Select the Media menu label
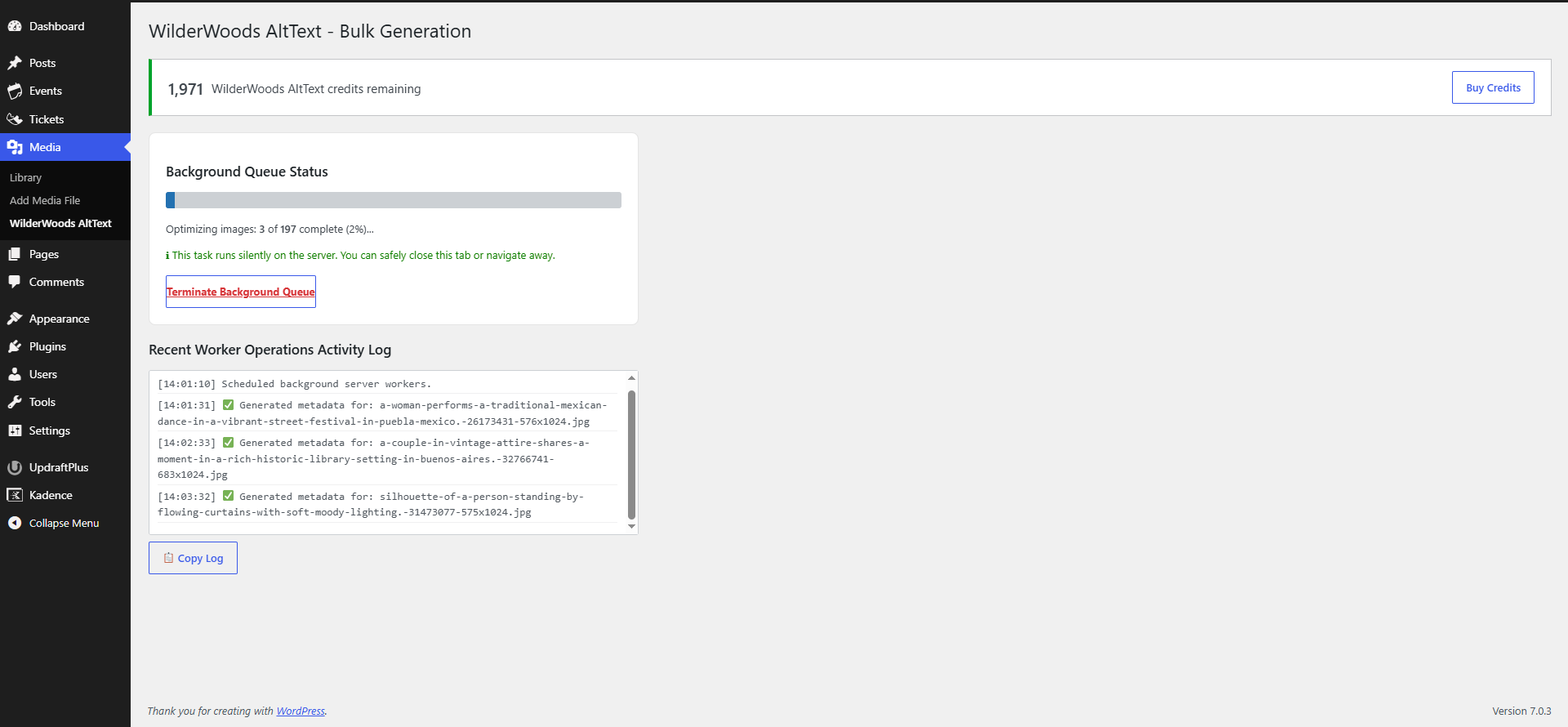 pyautogui.click(x=45, y=147)
